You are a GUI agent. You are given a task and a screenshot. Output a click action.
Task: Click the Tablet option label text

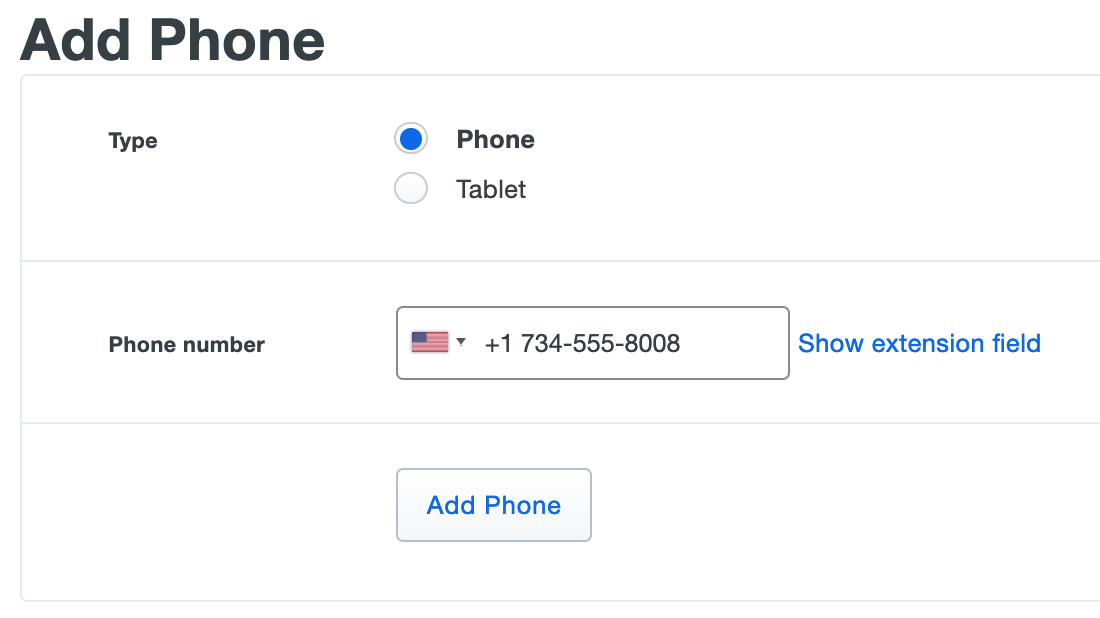[491, 190]
